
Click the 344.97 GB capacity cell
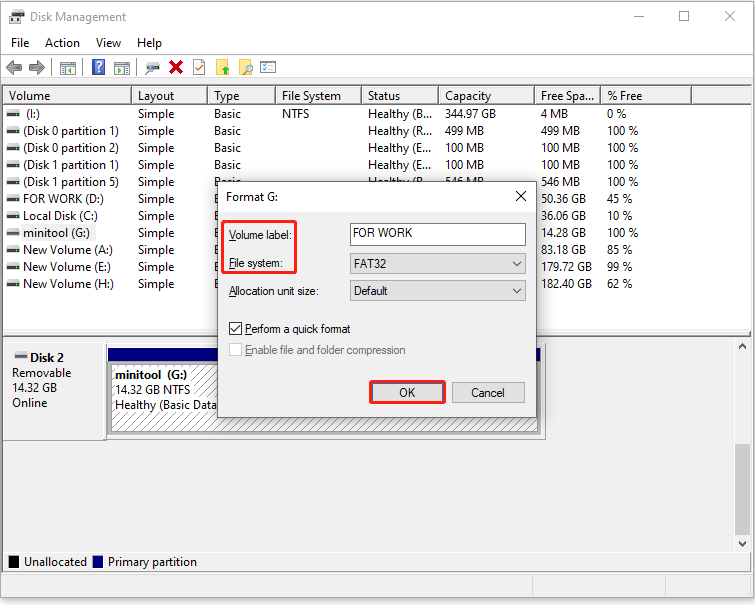click(470, 114)
